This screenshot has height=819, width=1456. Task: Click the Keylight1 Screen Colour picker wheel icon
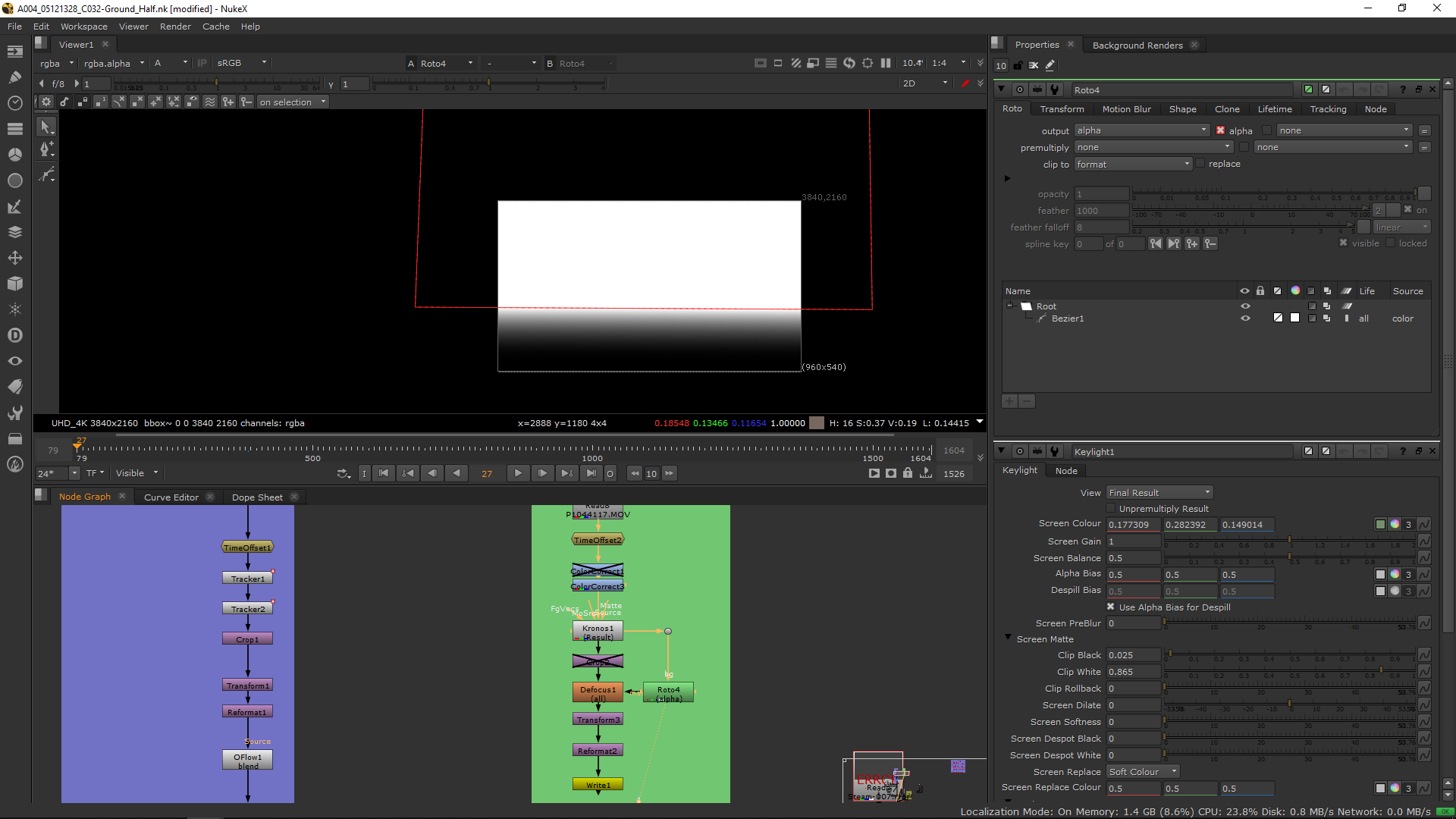pyautogui.click(x=1395, y=524)
